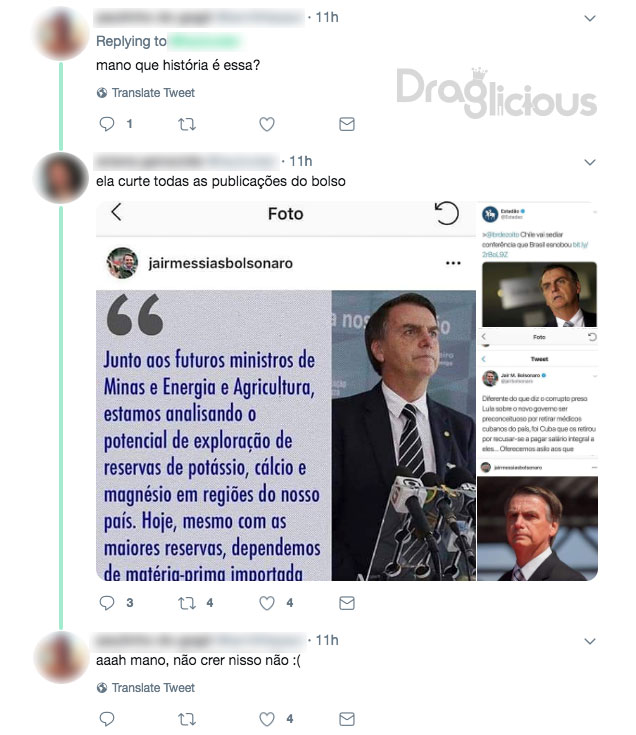The width and height of the screenshot is (636, 735).
Task: Open chevron menu on 'aaah mano' tweet
Action: pyautogui.click(x=590, y=641)
